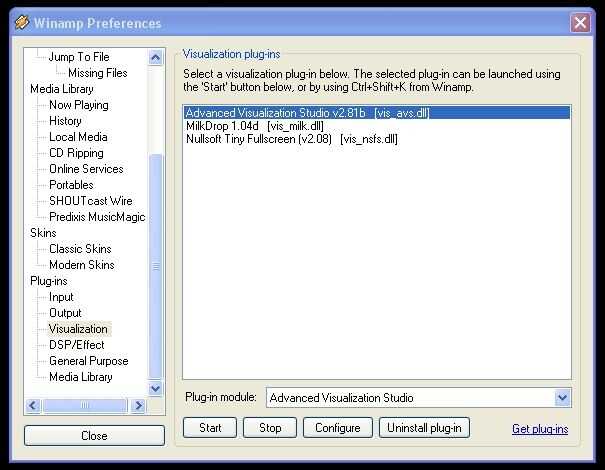This screenshot has width=605, height=470.
Task: Open General Purpose plug-ins page
Action: [89, 361]
